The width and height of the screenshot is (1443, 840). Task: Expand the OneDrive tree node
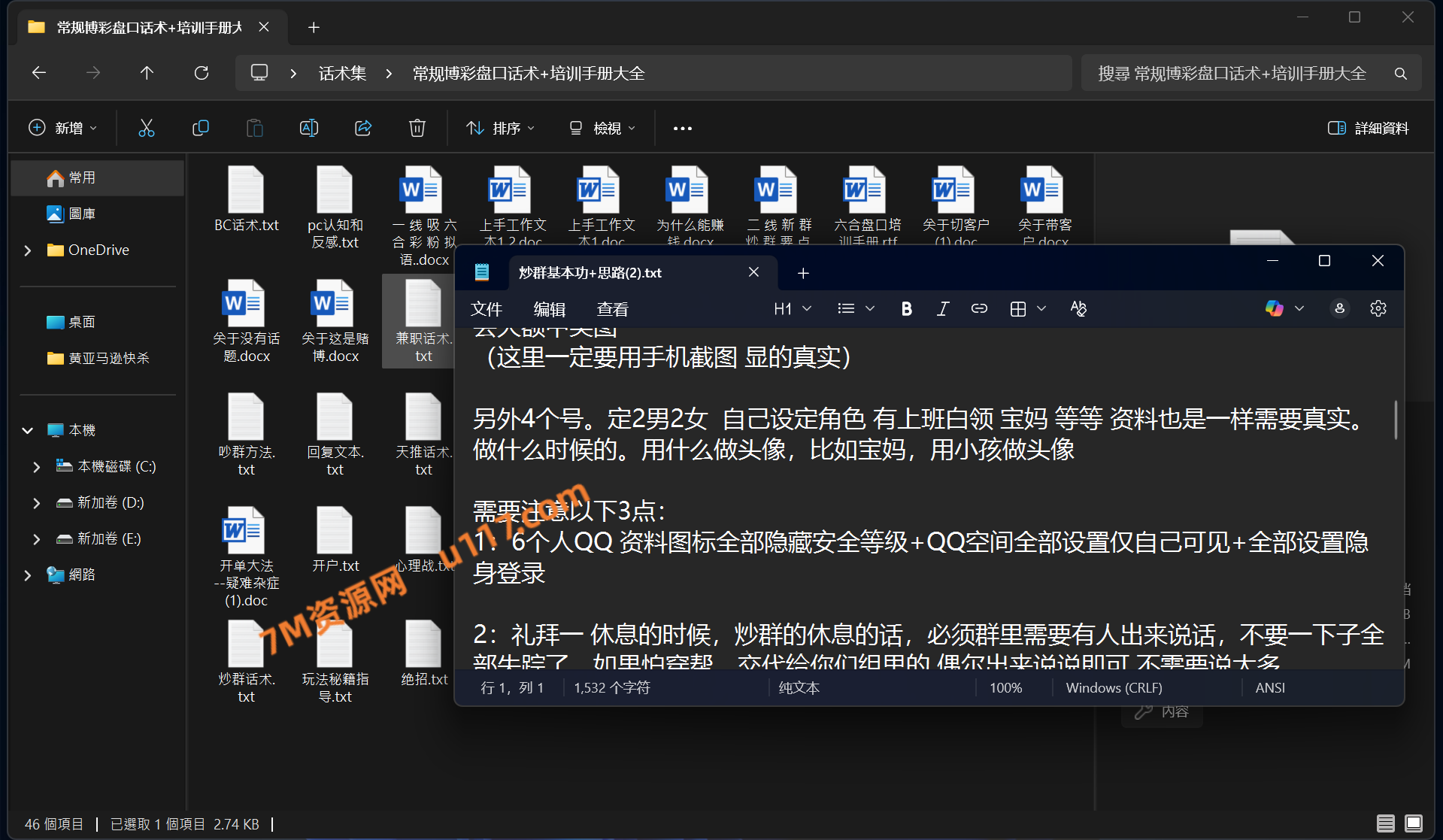point(28,250)
